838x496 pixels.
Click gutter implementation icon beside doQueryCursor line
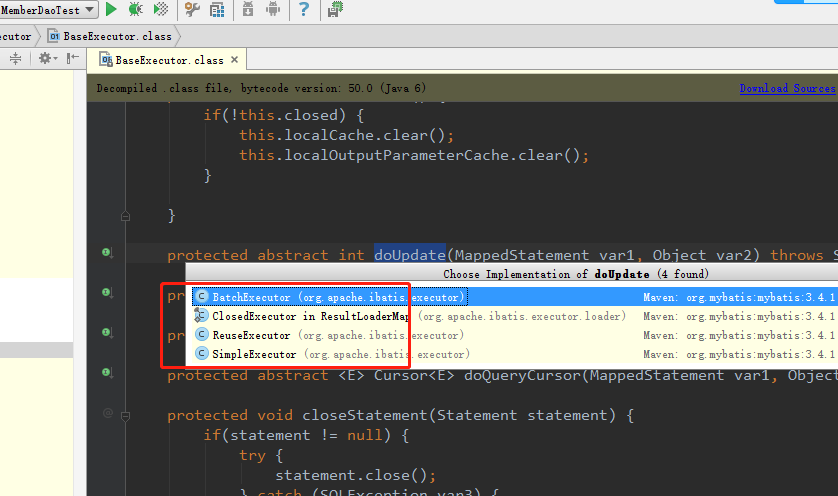(x=107, y=373)
